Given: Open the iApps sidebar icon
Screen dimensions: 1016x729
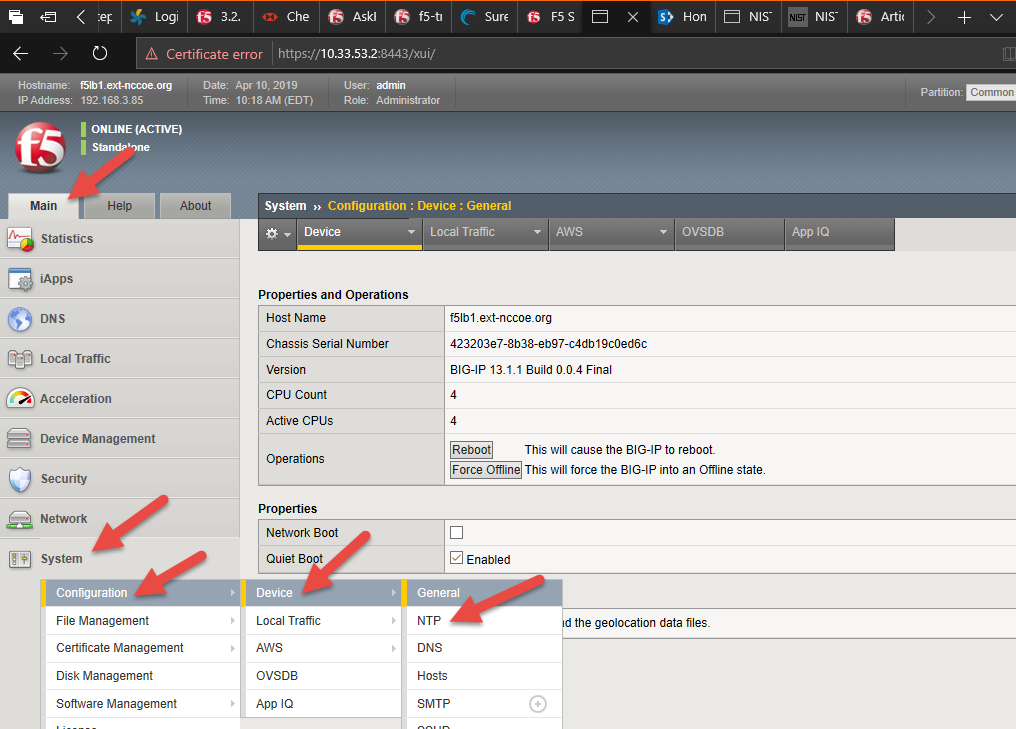Looking at the screenshot, I should click(x=20, y=279).
